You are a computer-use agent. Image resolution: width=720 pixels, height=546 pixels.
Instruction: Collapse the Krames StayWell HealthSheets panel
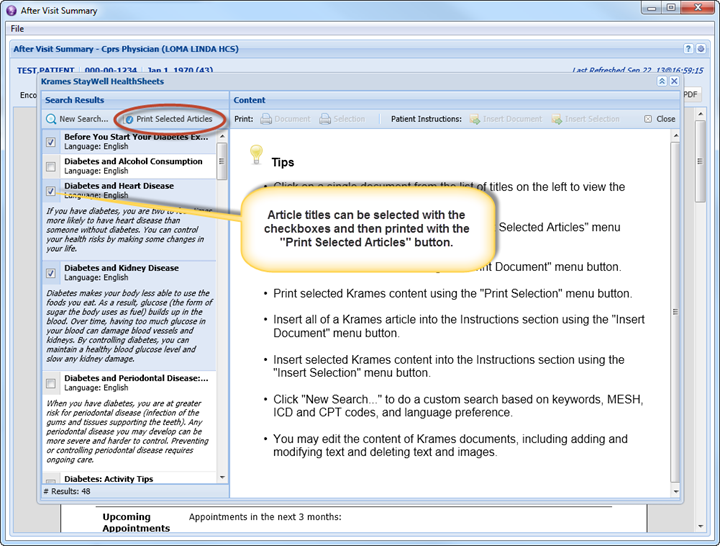coord(662,81)
